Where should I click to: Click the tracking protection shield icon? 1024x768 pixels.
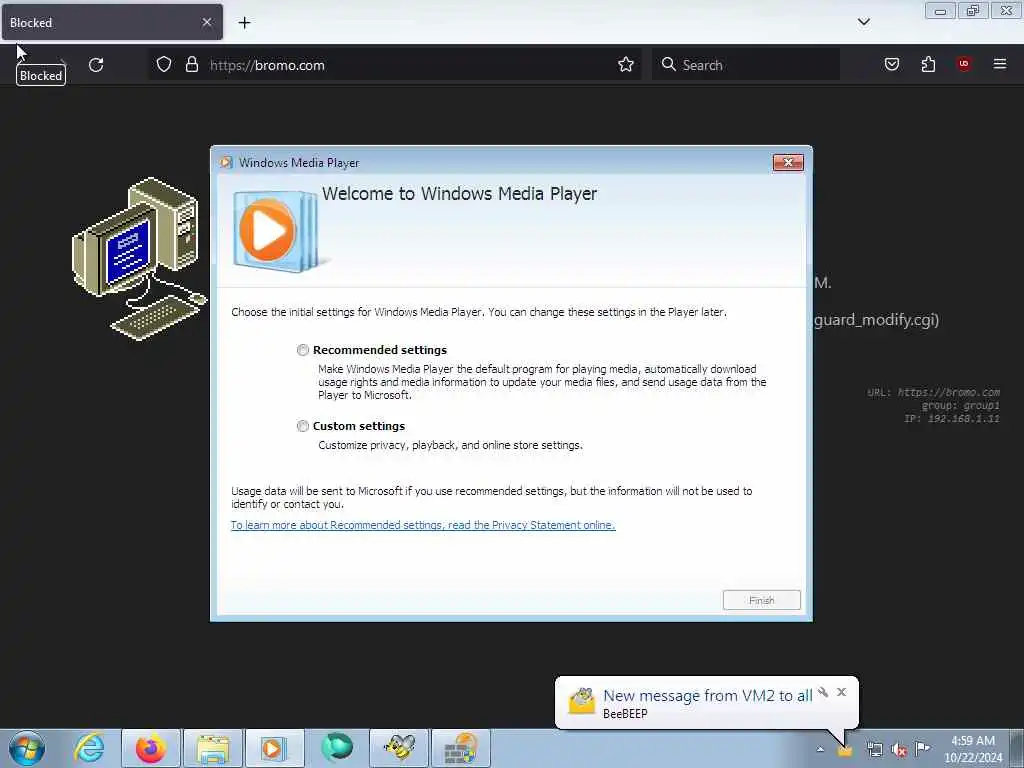(164, 65)
